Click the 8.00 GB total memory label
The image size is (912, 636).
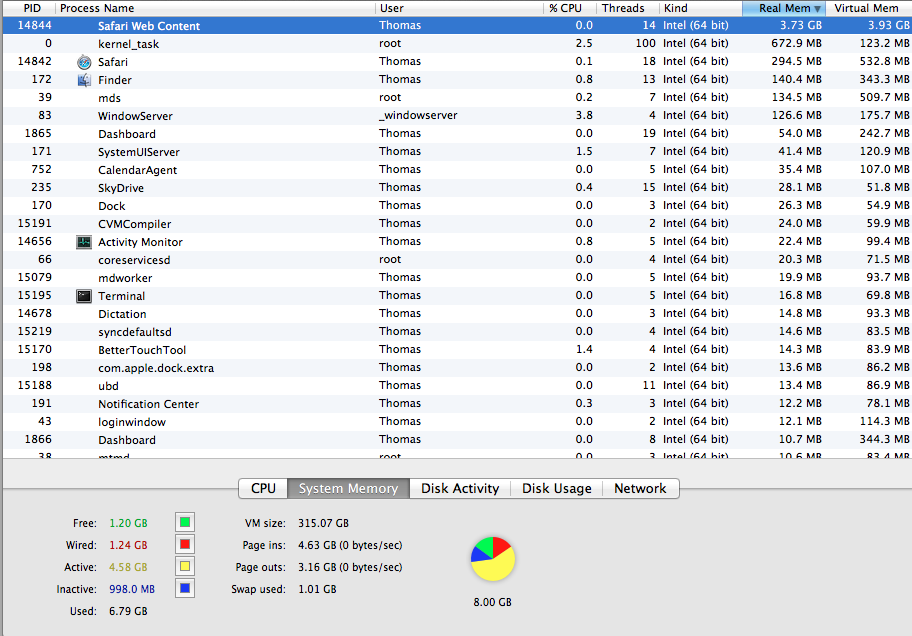493,602
